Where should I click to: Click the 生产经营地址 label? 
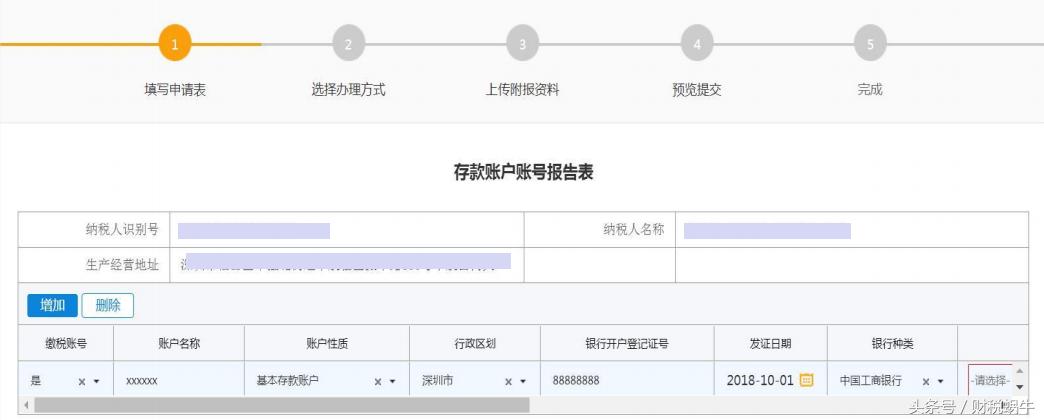pyautogui.click(x=123, y=265)
